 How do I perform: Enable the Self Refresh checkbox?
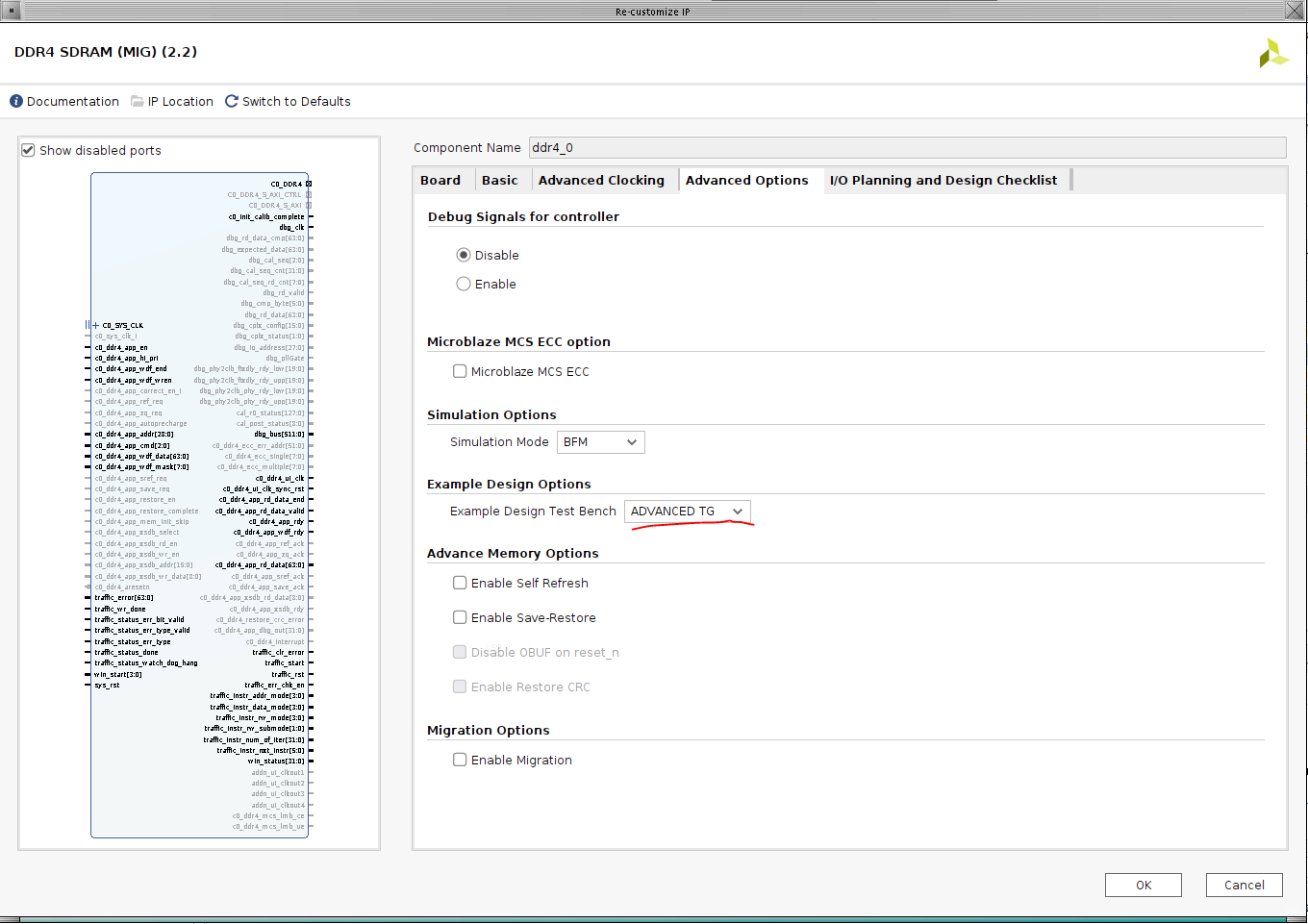point(460,583)
